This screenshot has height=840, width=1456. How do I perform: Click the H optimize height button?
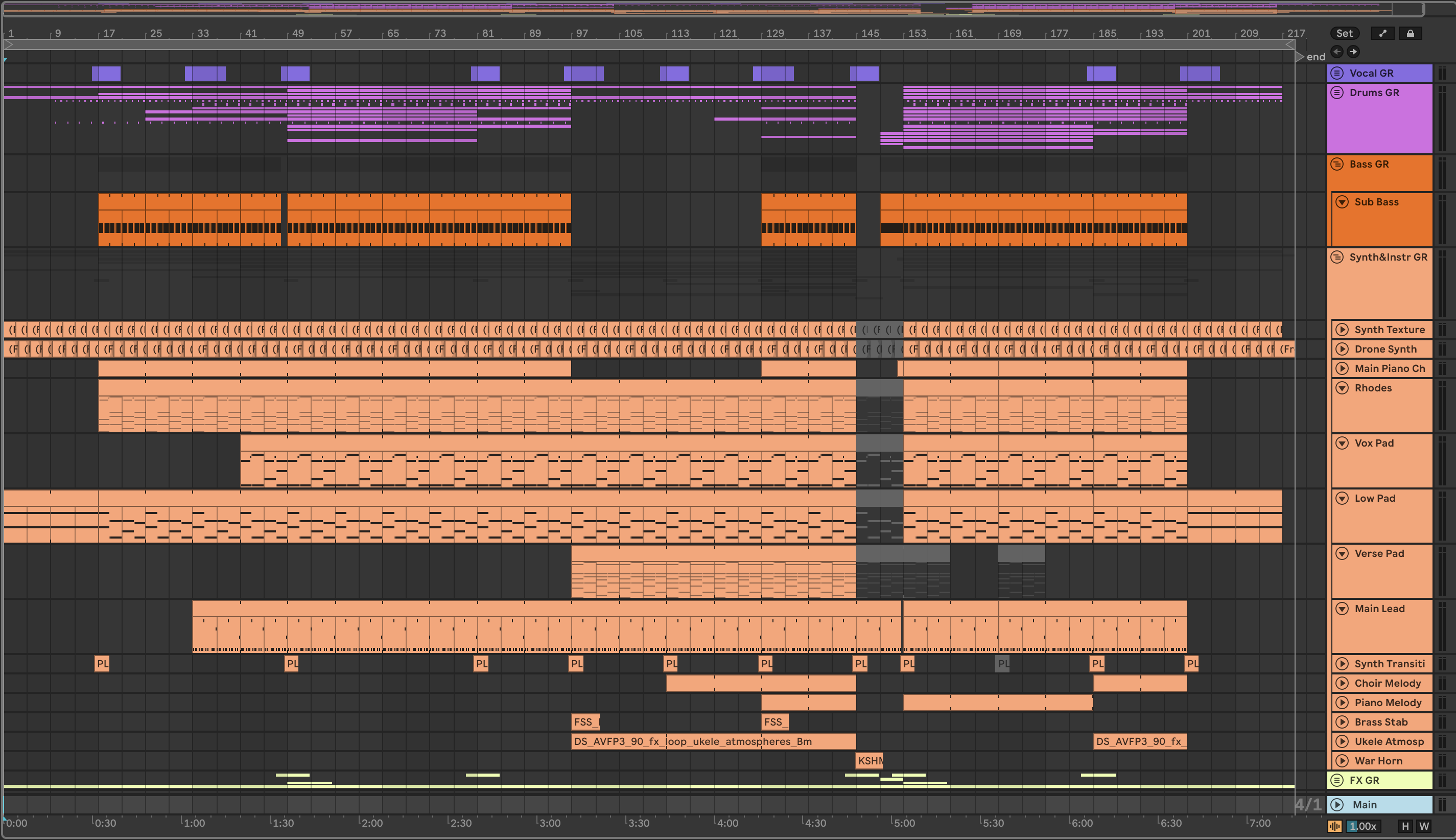coord(1405,826)
